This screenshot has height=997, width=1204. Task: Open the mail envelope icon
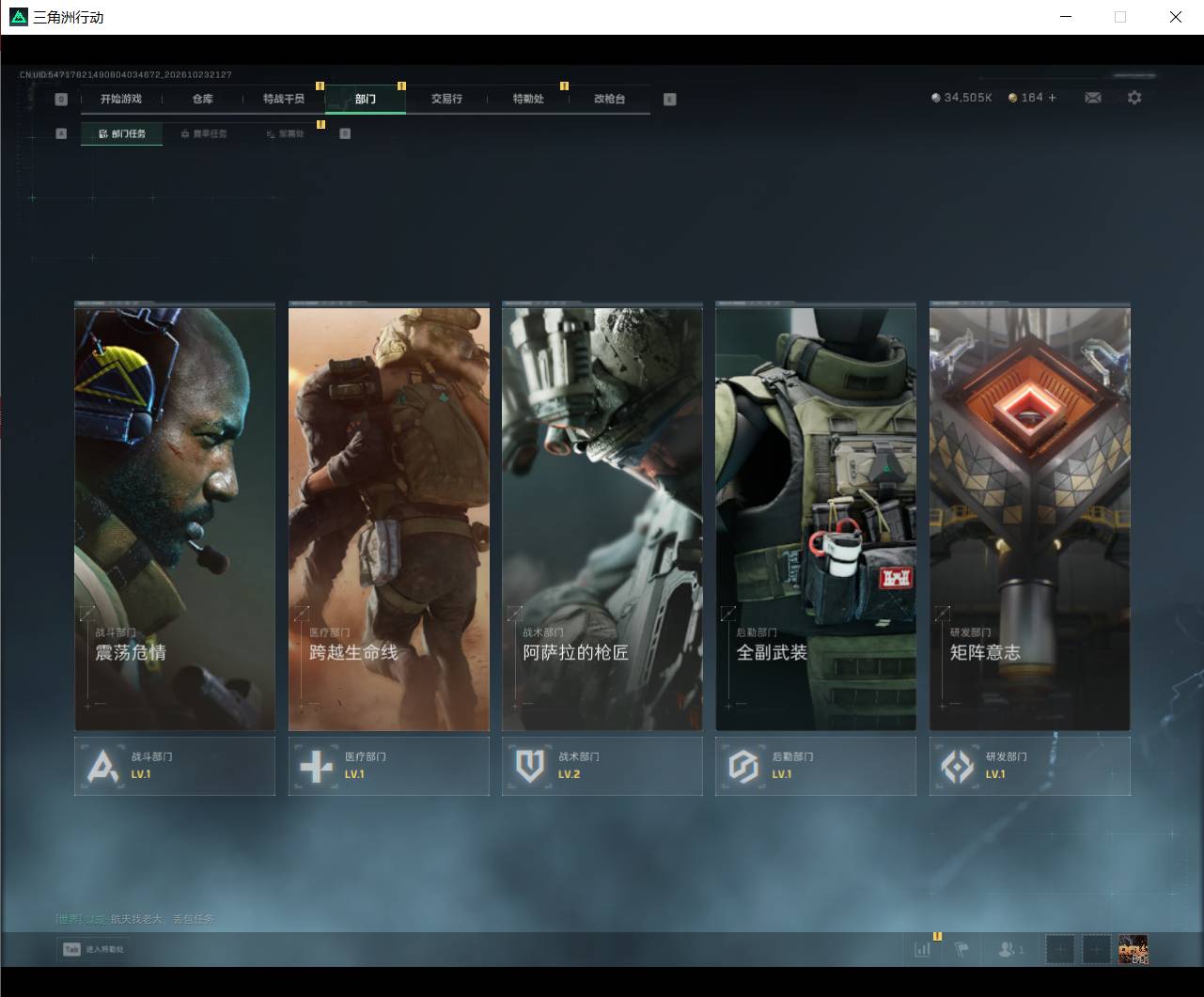[1093, 98]
